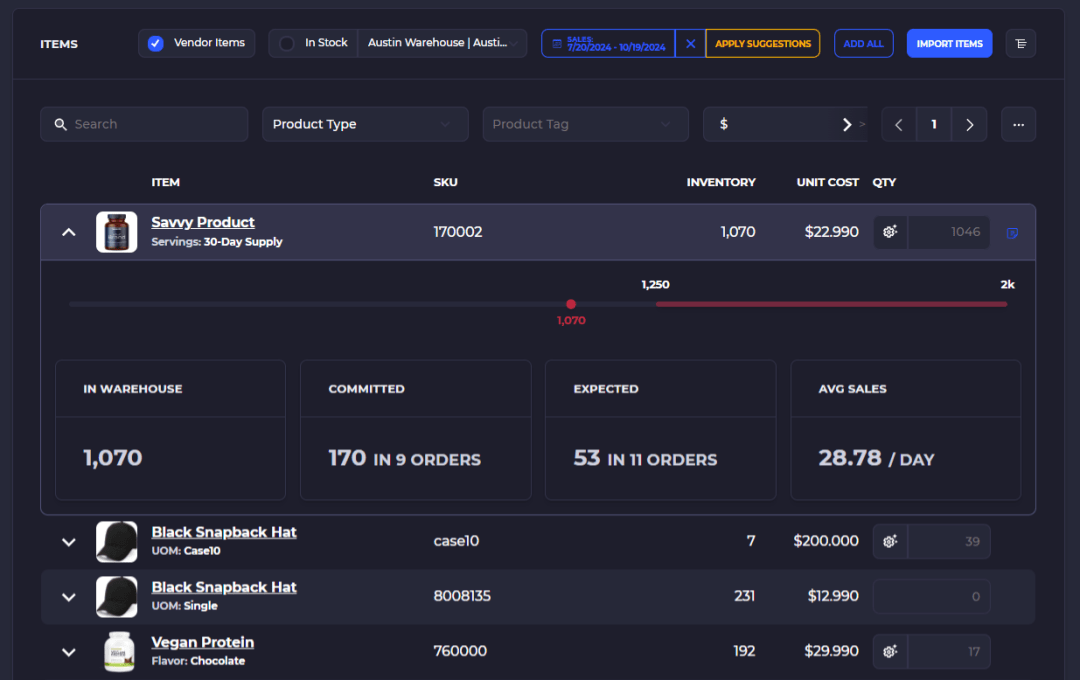The height and width of the screenshot is (680, 1080).
Task: Click the Expected 53 in 11 orders card
Action: coord(661,430)
